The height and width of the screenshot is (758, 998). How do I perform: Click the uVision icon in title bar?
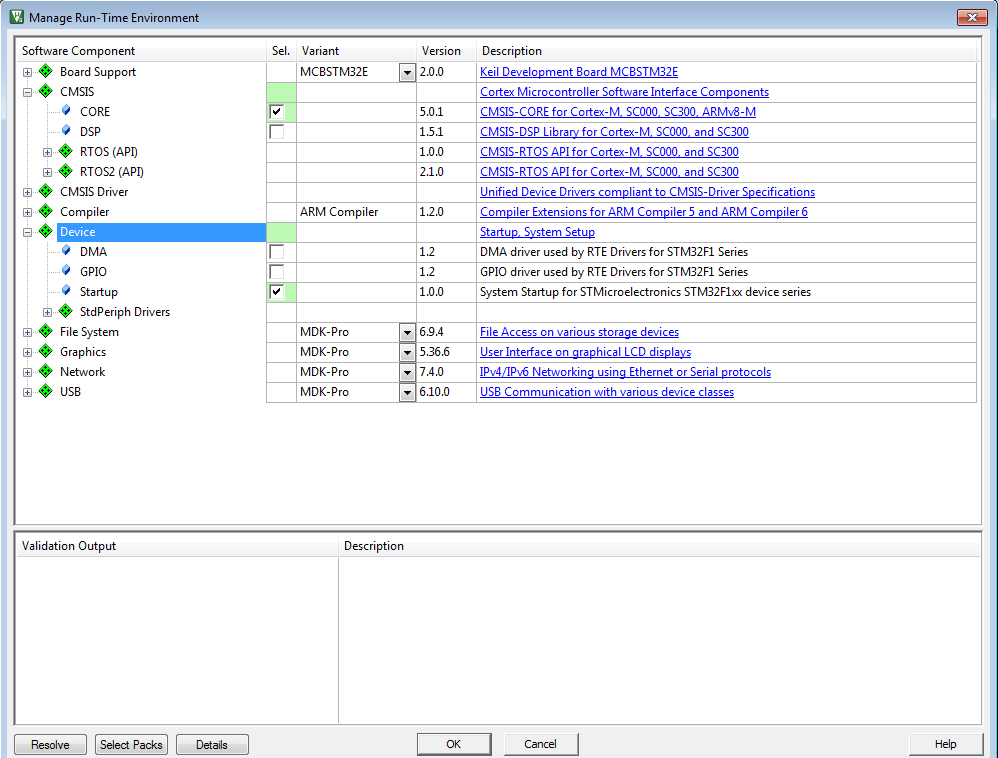pos(17,17)
